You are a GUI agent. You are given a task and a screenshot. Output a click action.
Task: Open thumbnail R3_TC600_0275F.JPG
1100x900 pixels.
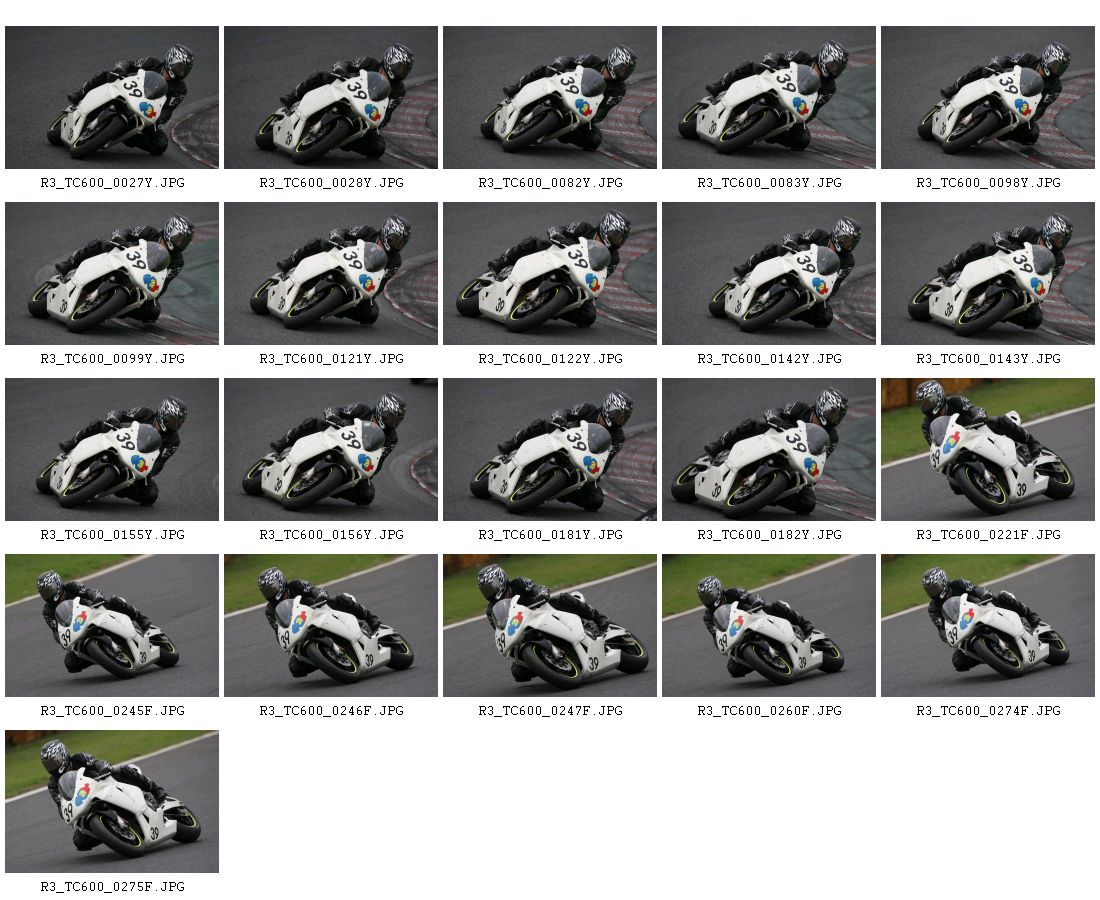(112, 802)
